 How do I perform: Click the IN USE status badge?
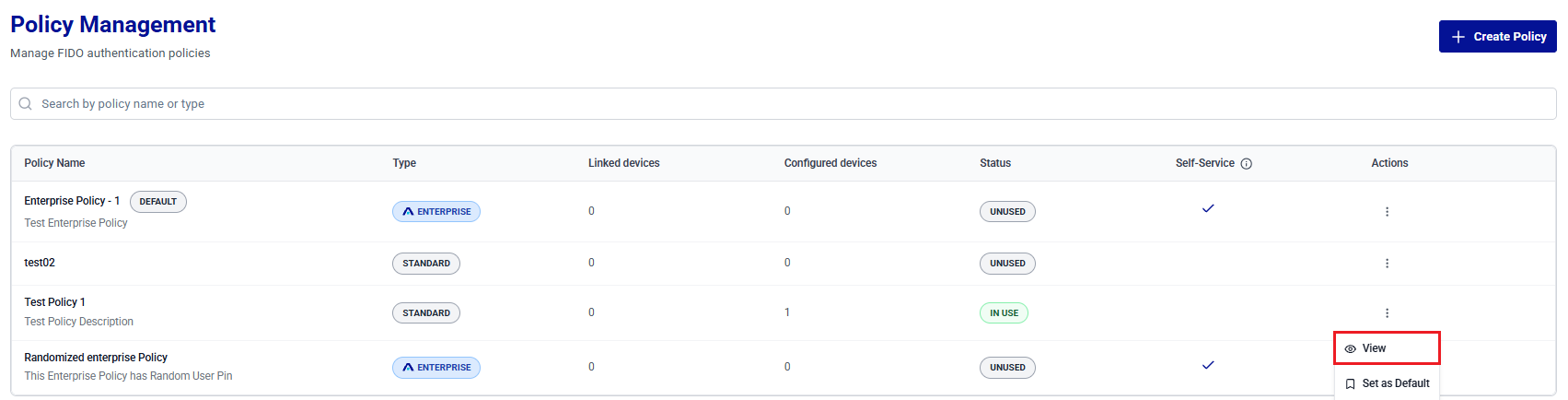click(1004, 313)
